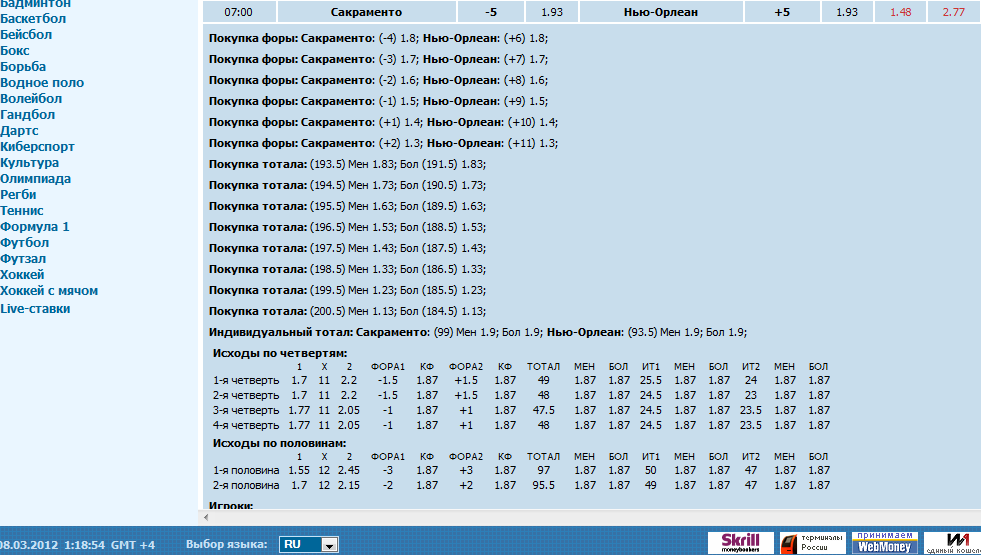
Task: Open the Регби category
Action: tap(18, 195)
